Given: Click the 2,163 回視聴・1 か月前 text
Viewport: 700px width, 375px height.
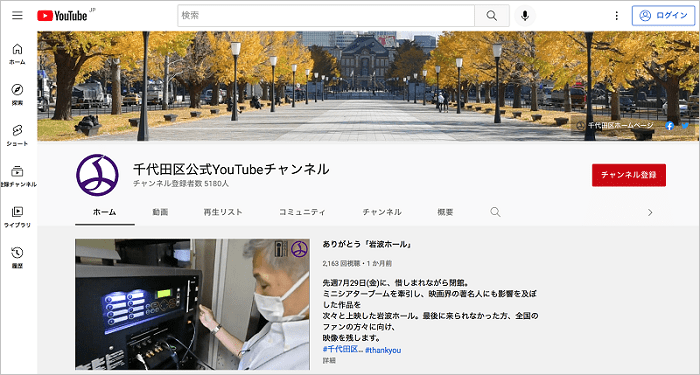Looking at the screenshot, I should coord(357,263).
